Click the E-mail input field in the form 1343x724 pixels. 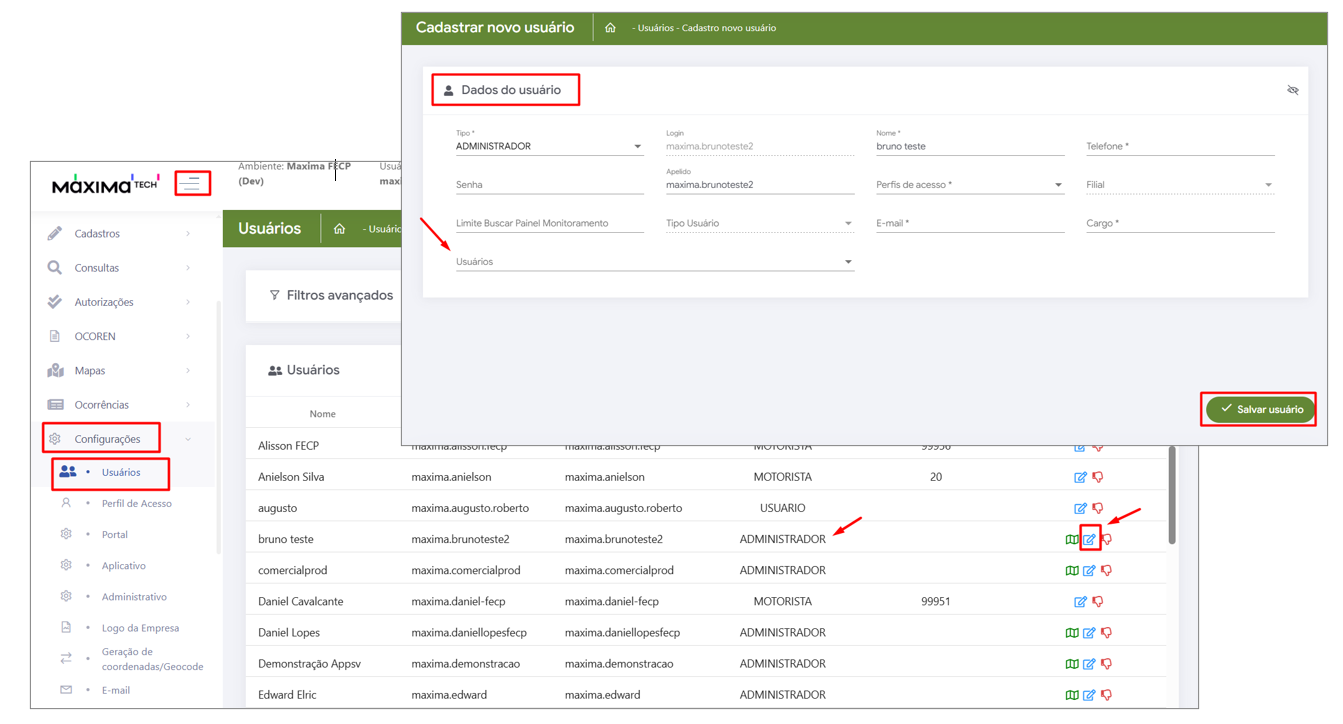969,224
